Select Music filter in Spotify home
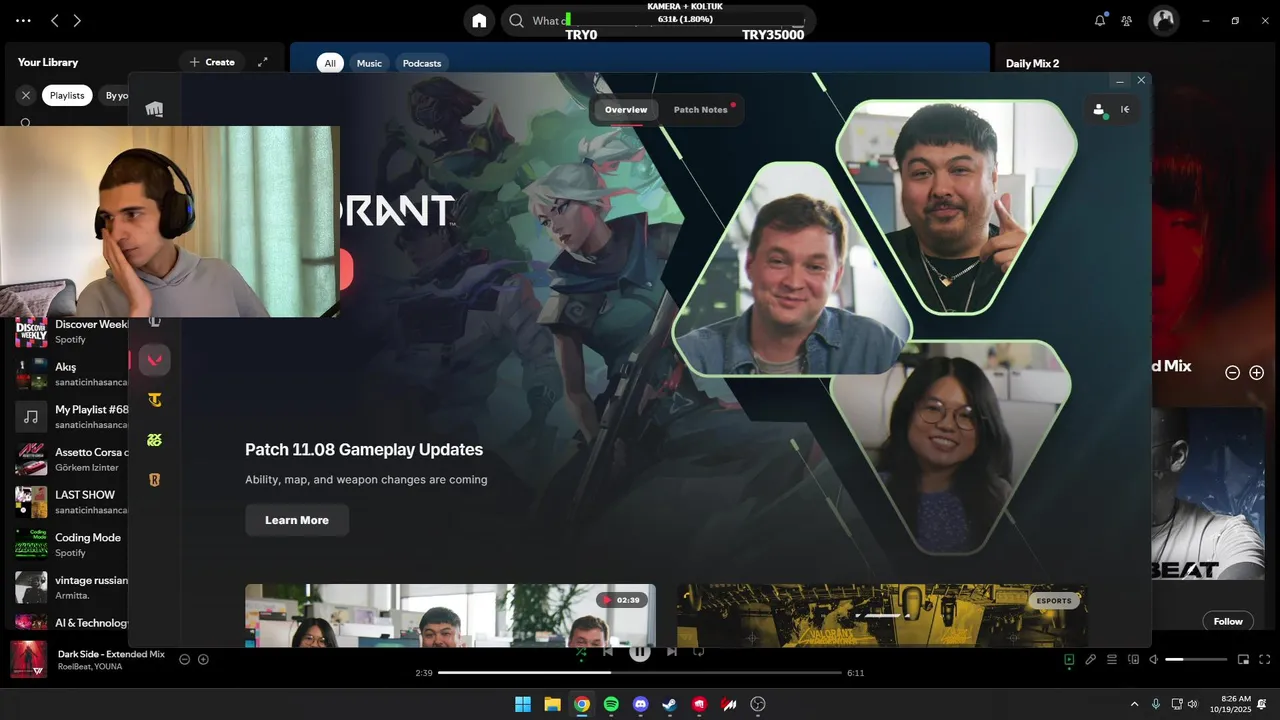 pos(369,63)
